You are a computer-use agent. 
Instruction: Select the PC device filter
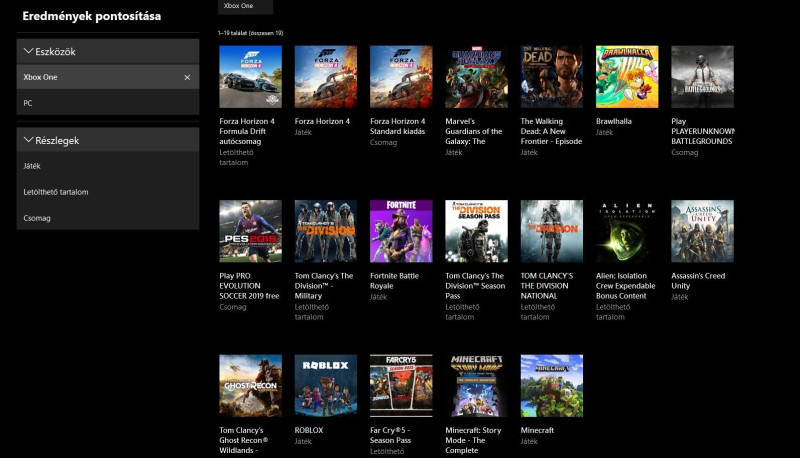click(108, 103)
